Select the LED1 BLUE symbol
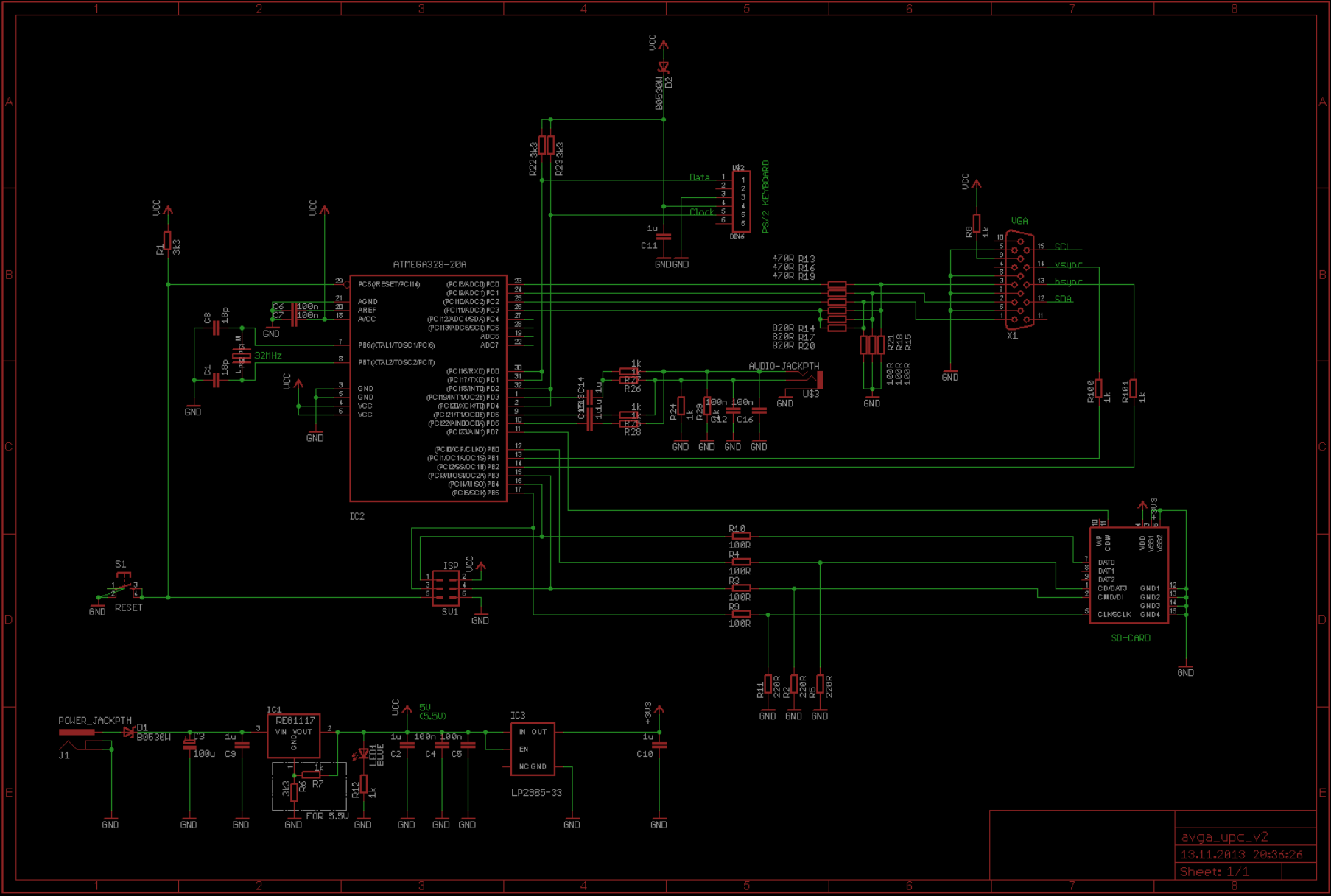The image size is (1331, 896). pos(363,754)
